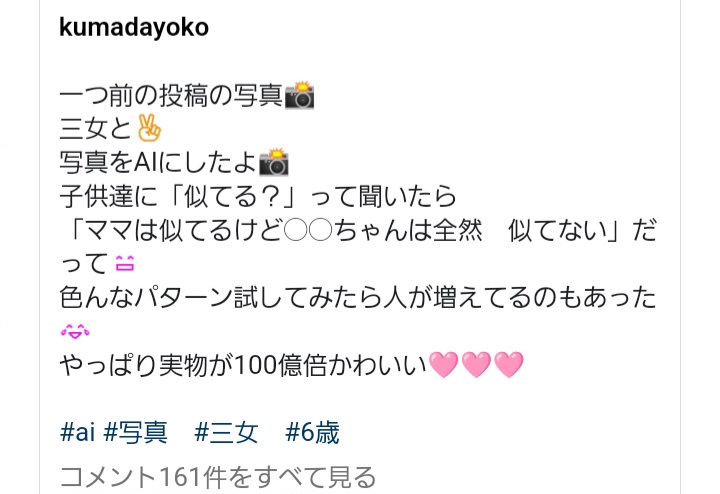Open the kumadayoko profile username

click(x=134, y=28)
